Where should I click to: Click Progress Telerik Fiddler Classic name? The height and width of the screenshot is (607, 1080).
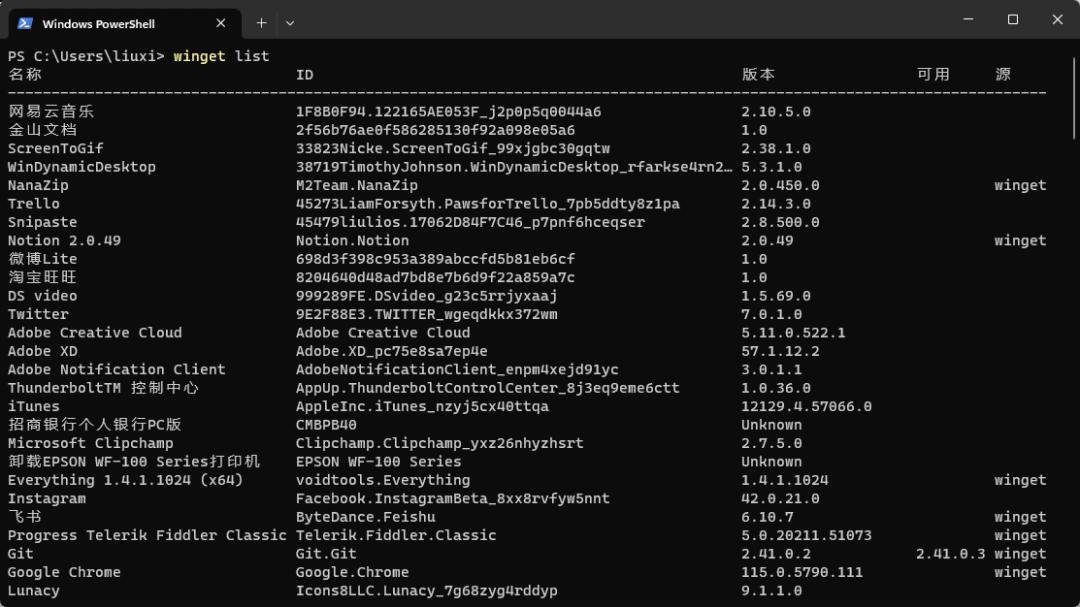[147, 535]
